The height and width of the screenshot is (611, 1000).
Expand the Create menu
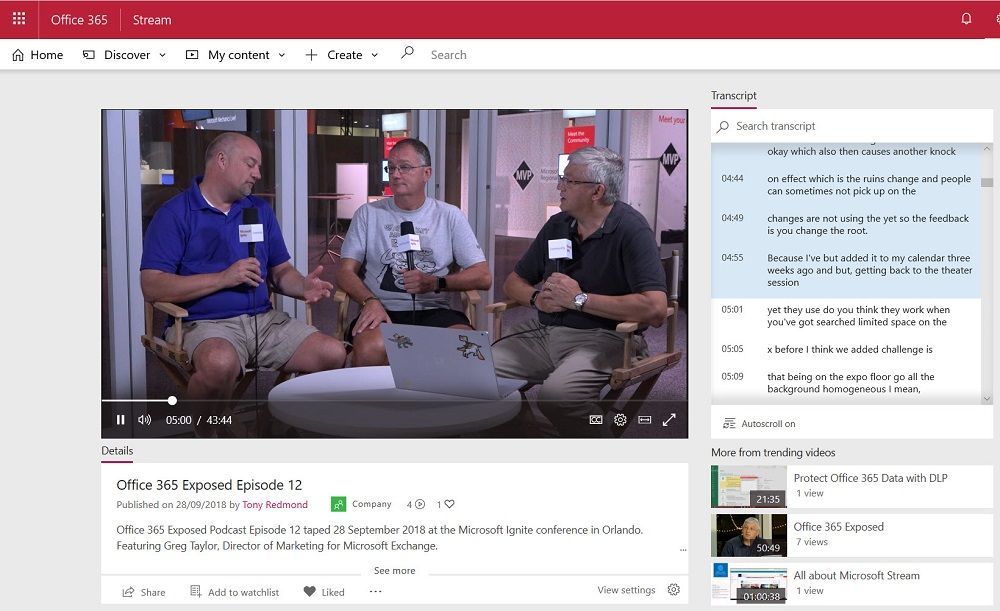(342, 55)
